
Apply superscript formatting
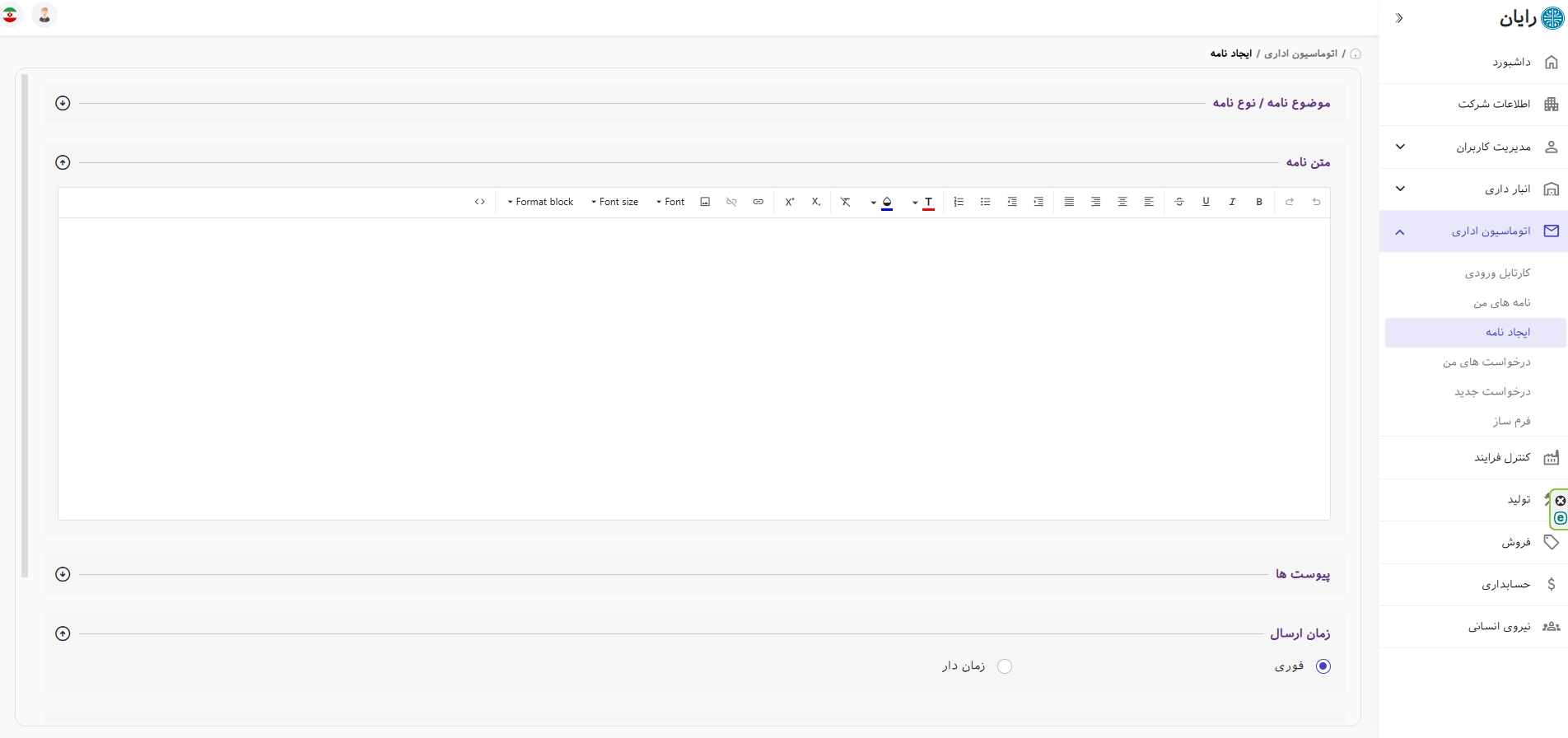pos(789,202)
